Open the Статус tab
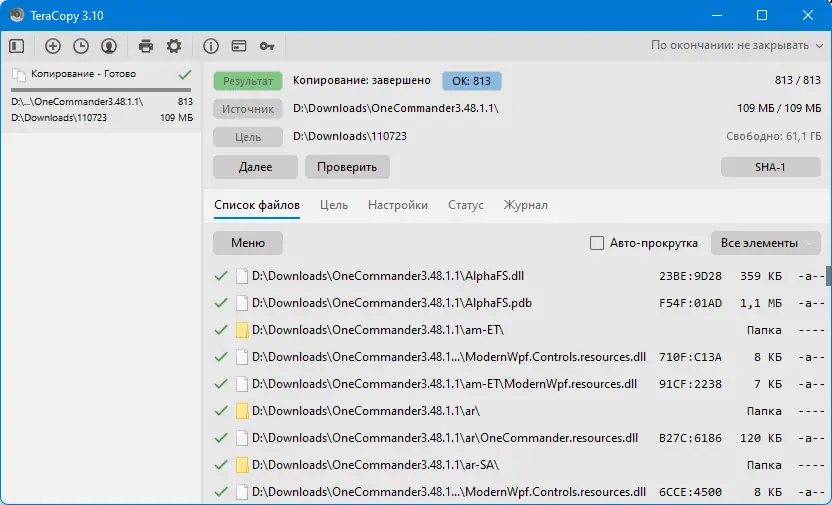 pos(466,205)
